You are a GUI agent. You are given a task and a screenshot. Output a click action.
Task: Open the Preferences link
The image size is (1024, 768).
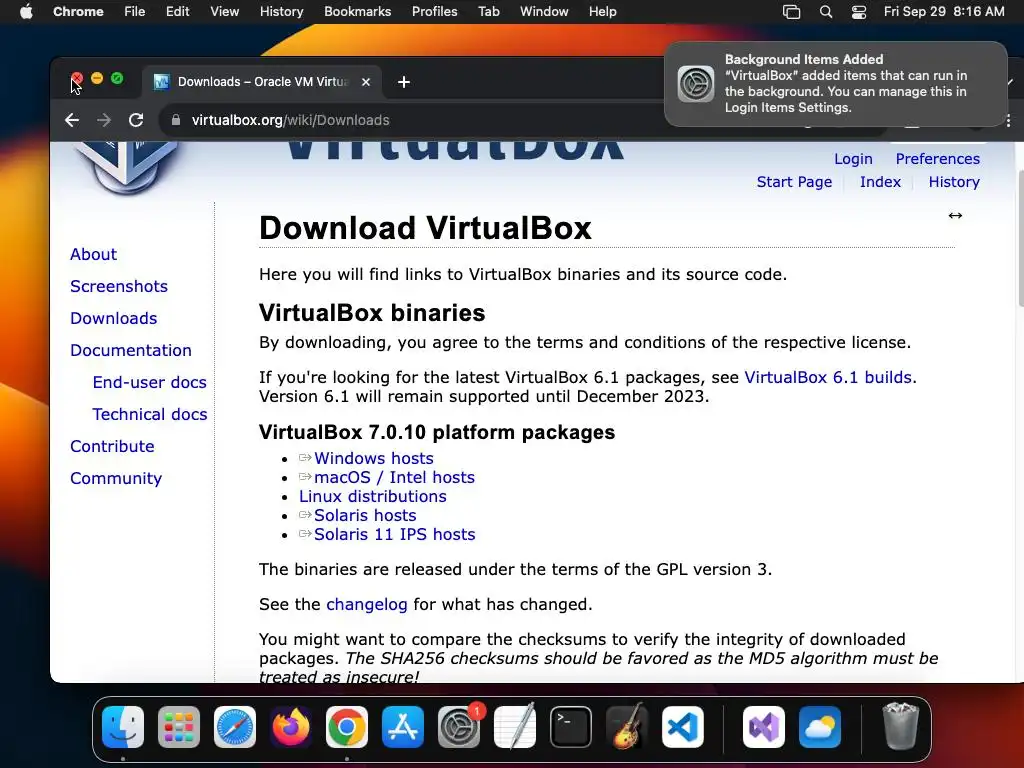pyautogui.click(x=937, y=159)
